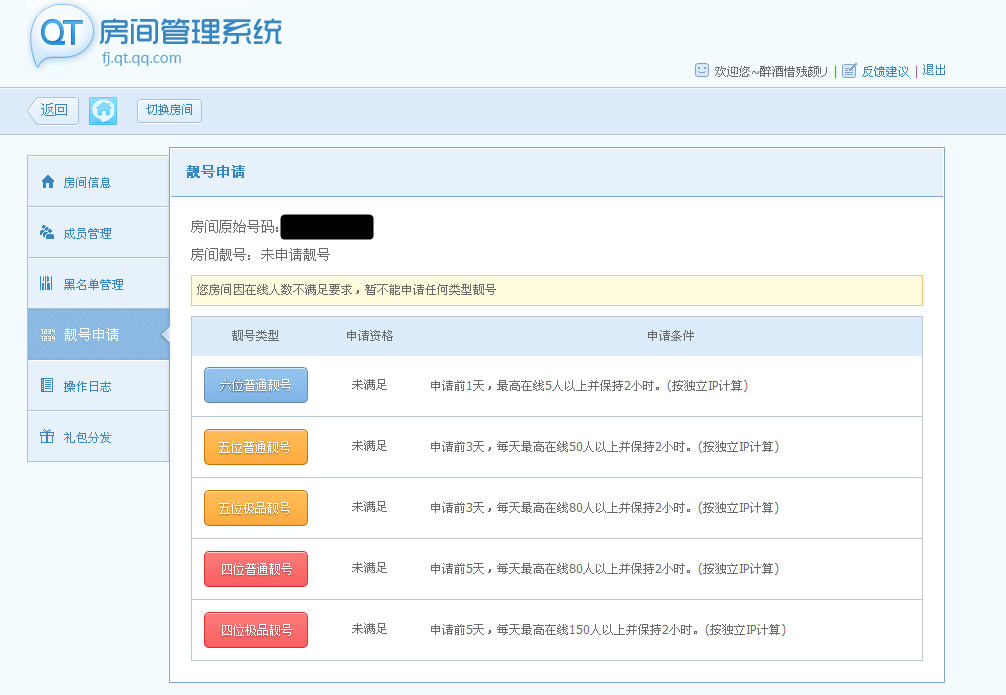Open 操作日志 sidebar item
Screen dimensions: 1006x695
(98, 385)
